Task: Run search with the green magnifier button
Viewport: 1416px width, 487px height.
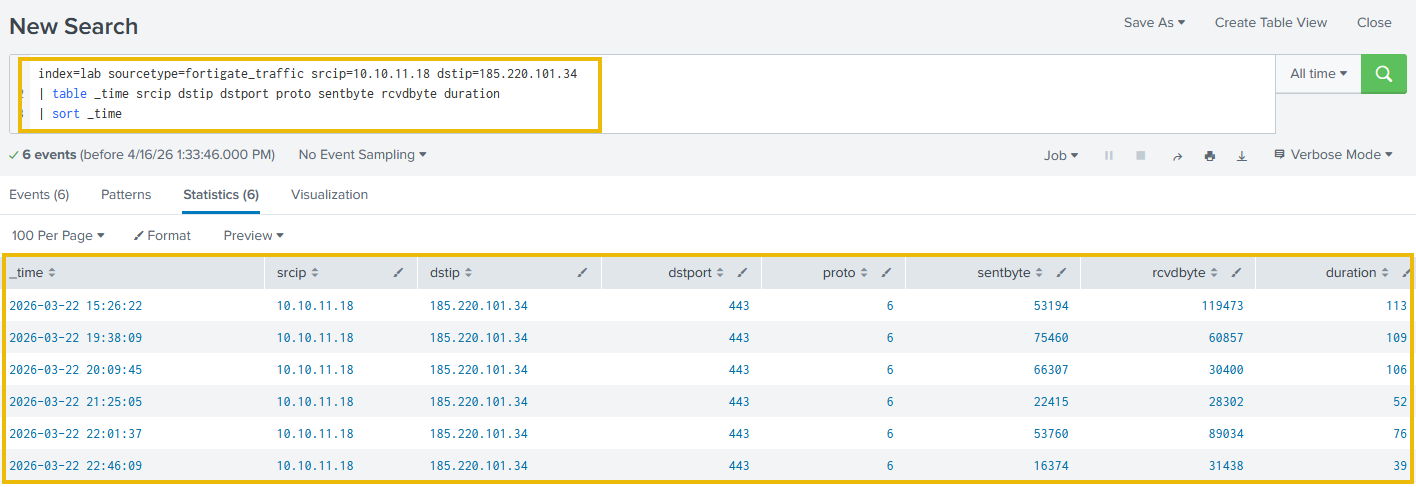Action: [x=1384, y=74]
